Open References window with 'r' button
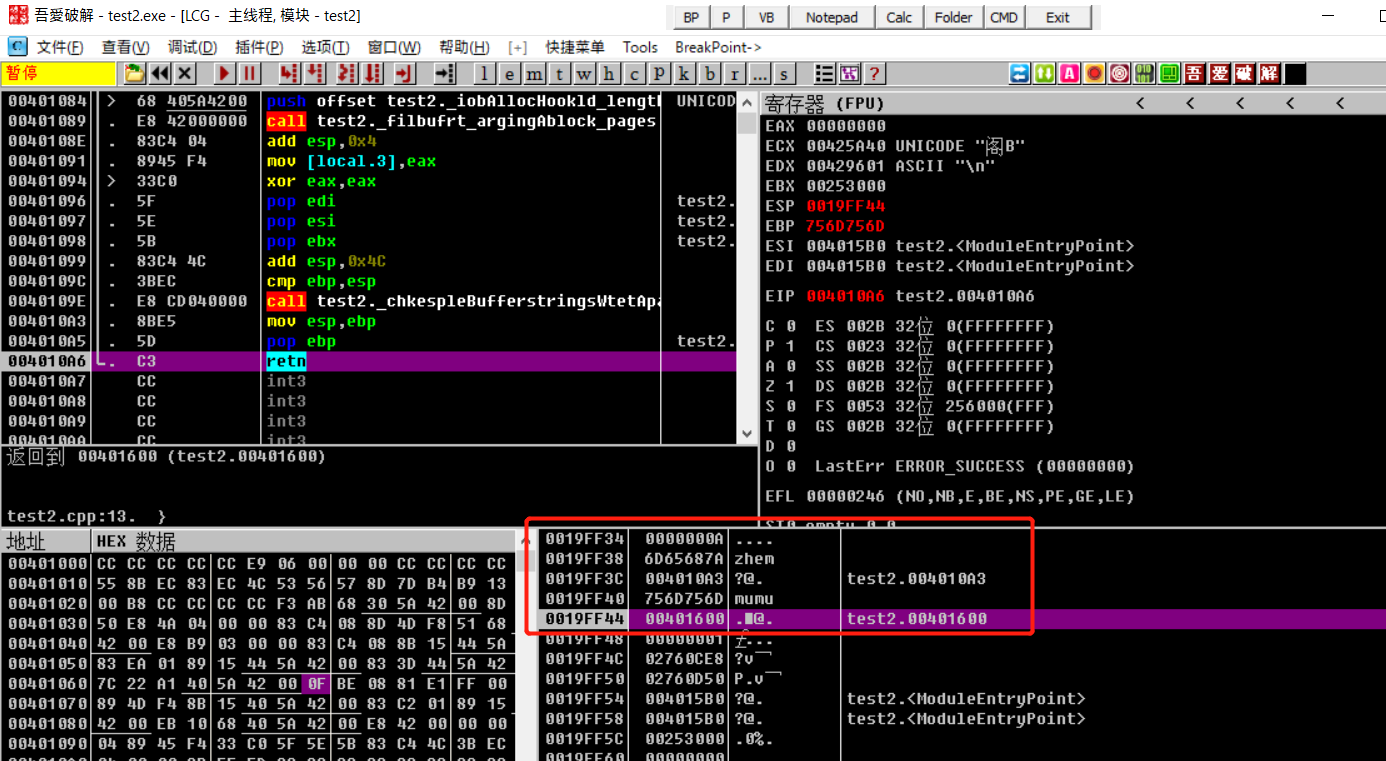 pyautogui.click(x=734, y=74)
